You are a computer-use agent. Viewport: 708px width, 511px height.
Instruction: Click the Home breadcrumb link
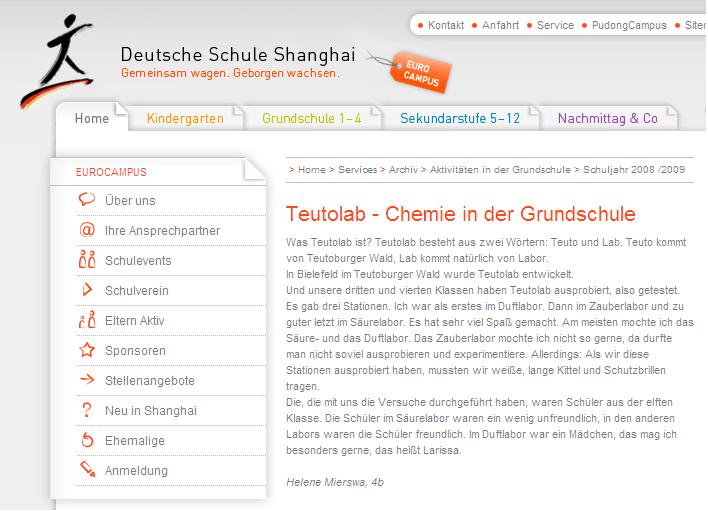(312, 170)
